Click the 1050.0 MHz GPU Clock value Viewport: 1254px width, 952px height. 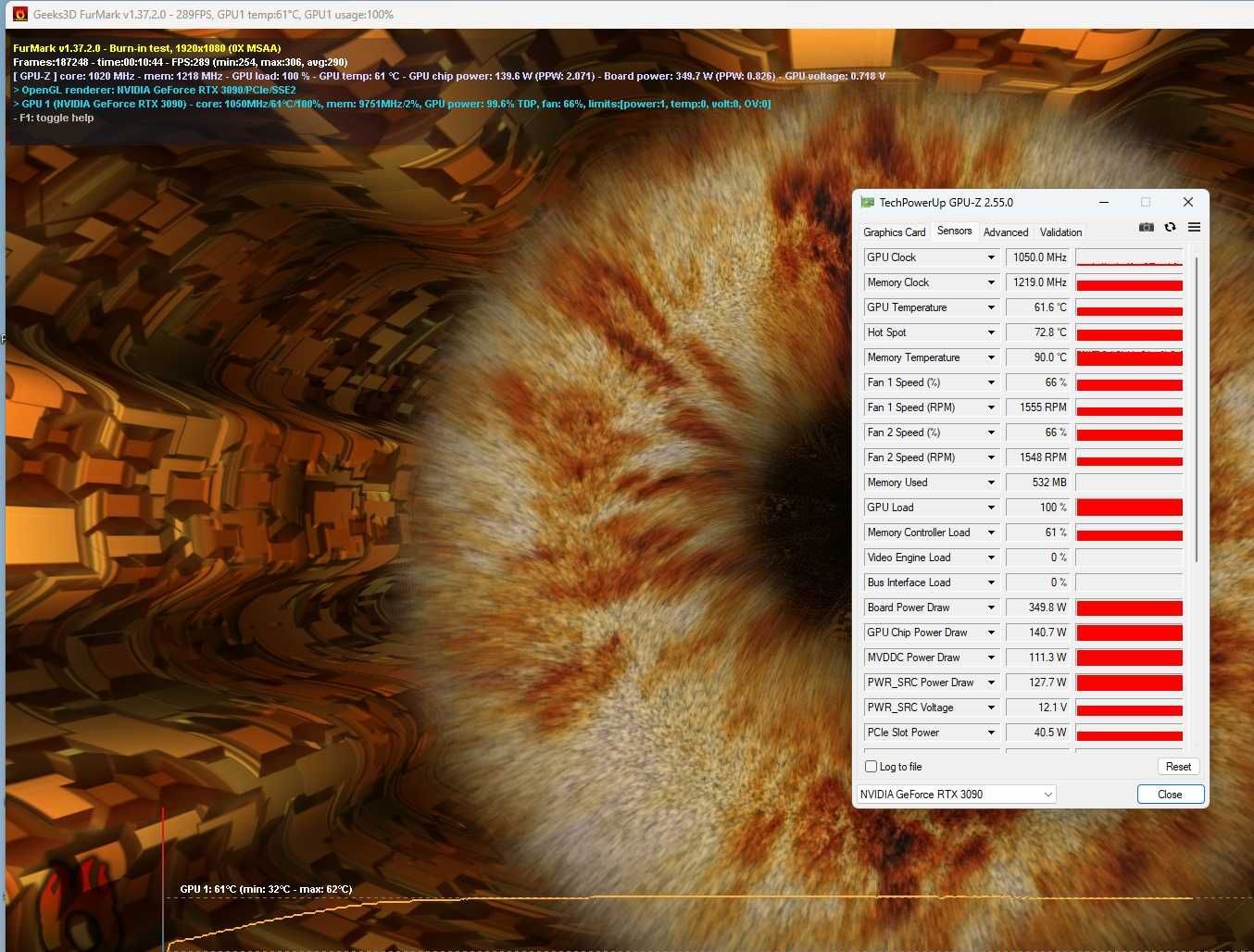pyautogui.click(x=1038, y=257)
